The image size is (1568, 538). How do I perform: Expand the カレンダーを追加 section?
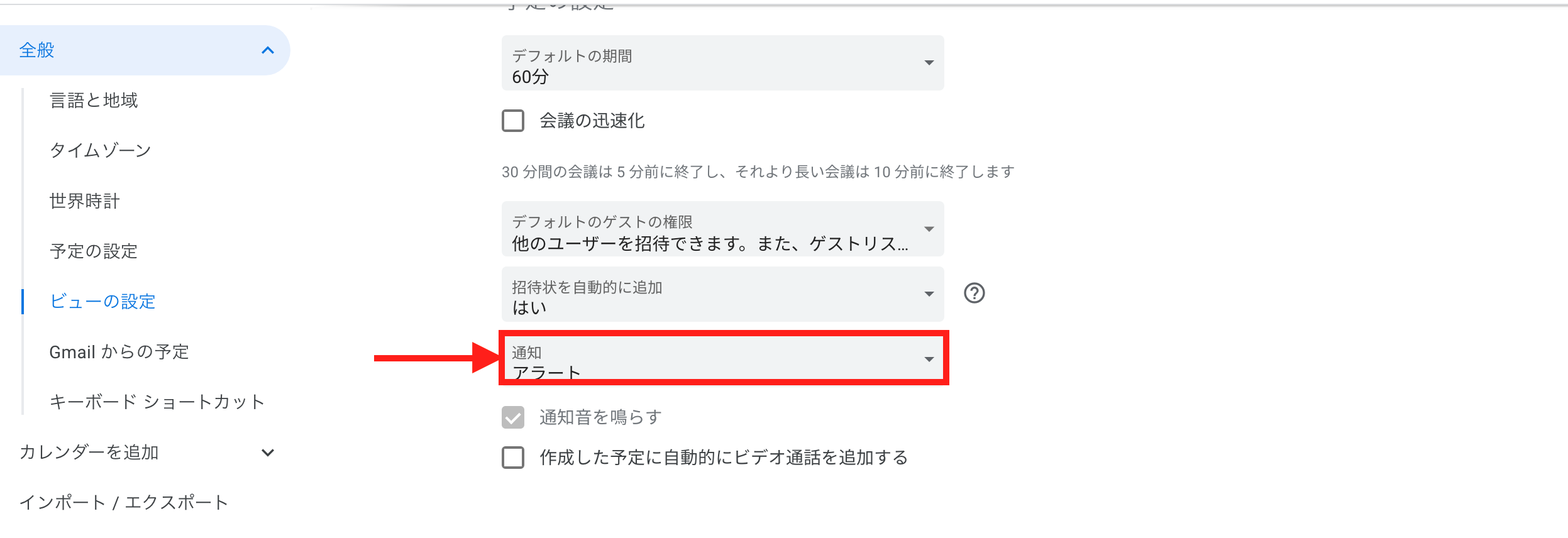(269, 451)
